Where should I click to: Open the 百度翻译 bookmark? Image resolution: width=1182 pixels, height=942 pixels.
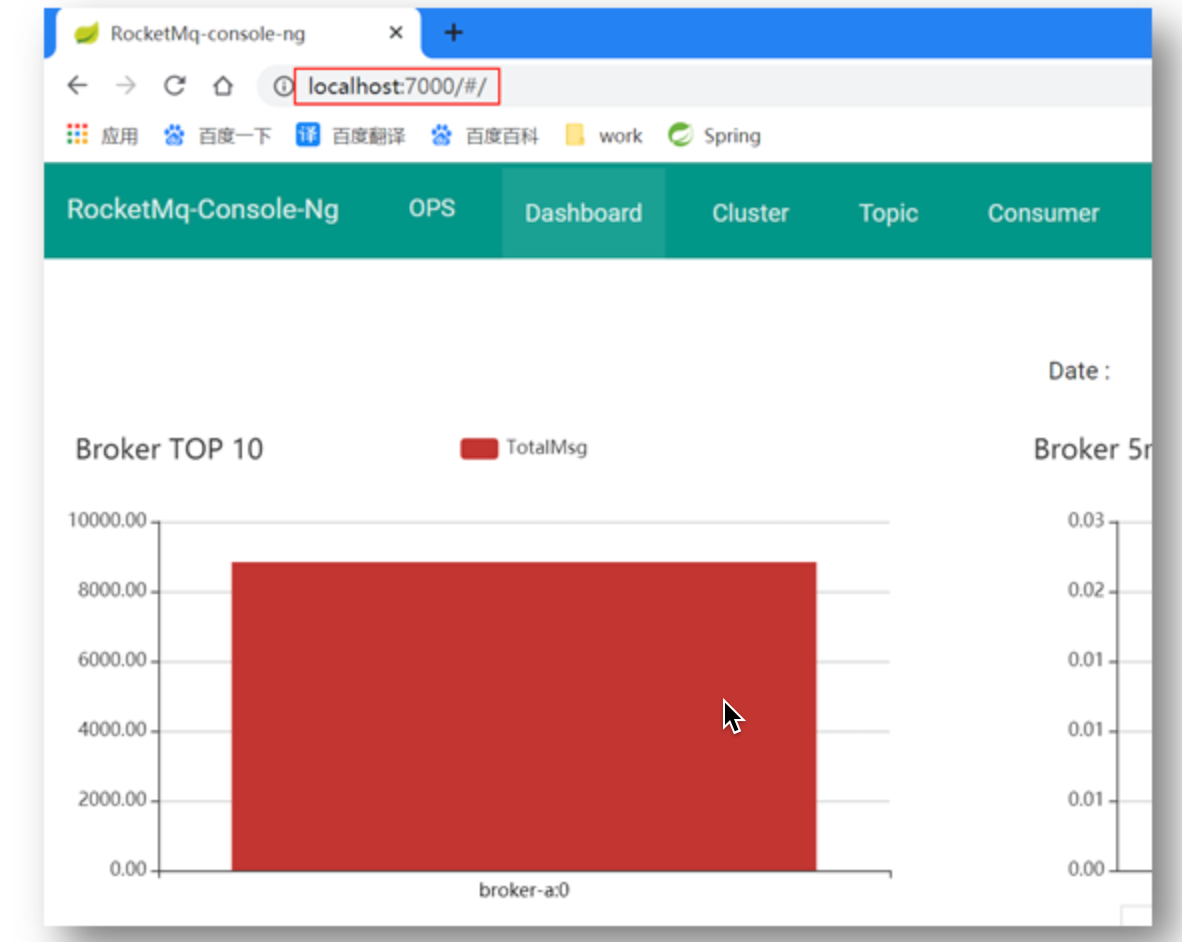(351, 136)
